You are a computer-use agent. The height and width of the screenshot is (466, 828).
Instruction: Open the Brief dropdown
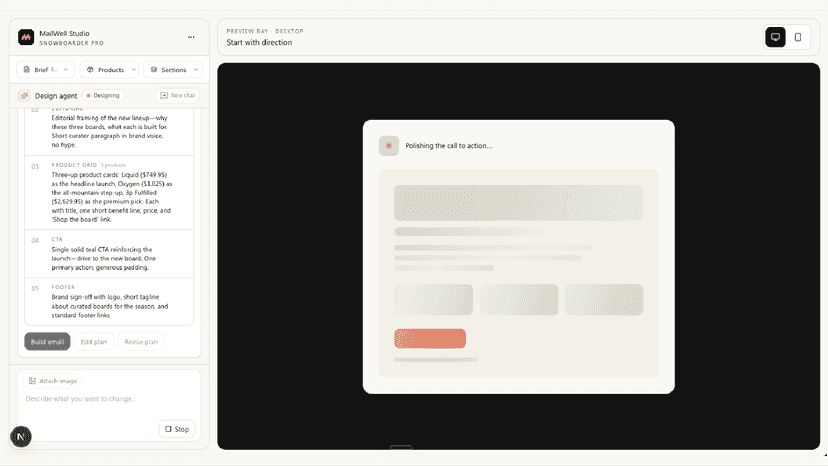pyautogui.click(x=46, y=70)
